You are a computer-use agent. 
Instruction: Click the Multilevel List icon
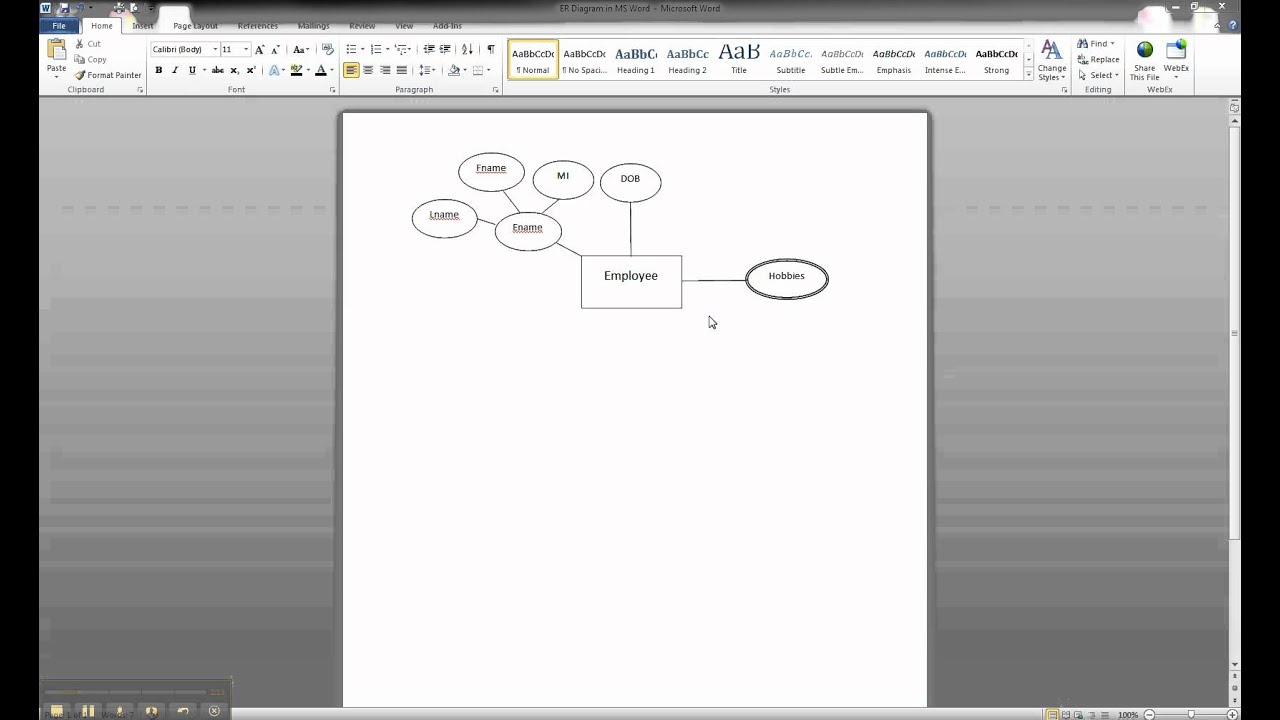pyautogui.click(x=401, y=49)
